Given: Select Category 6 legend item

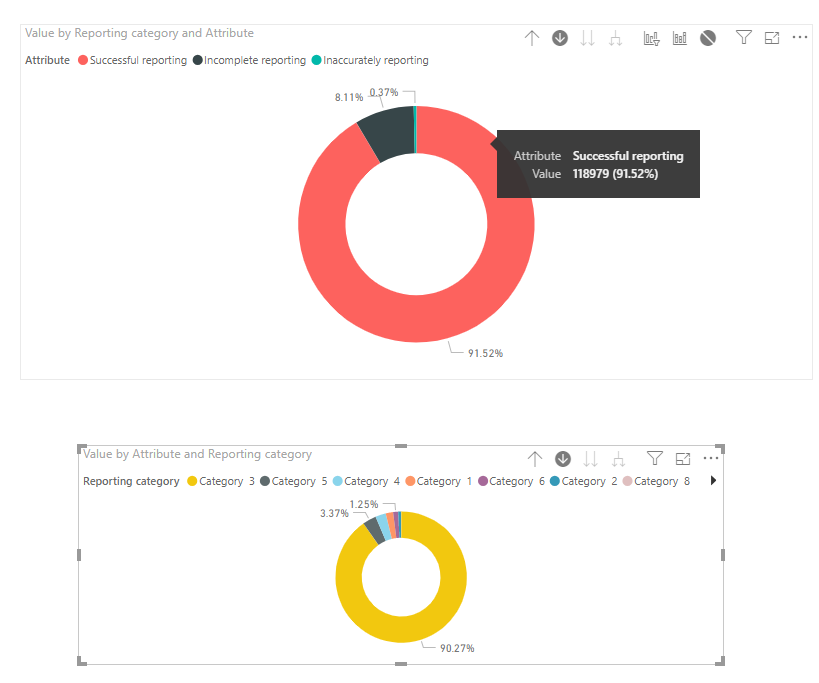Looking at the screenshot, I should pos(511,481).
